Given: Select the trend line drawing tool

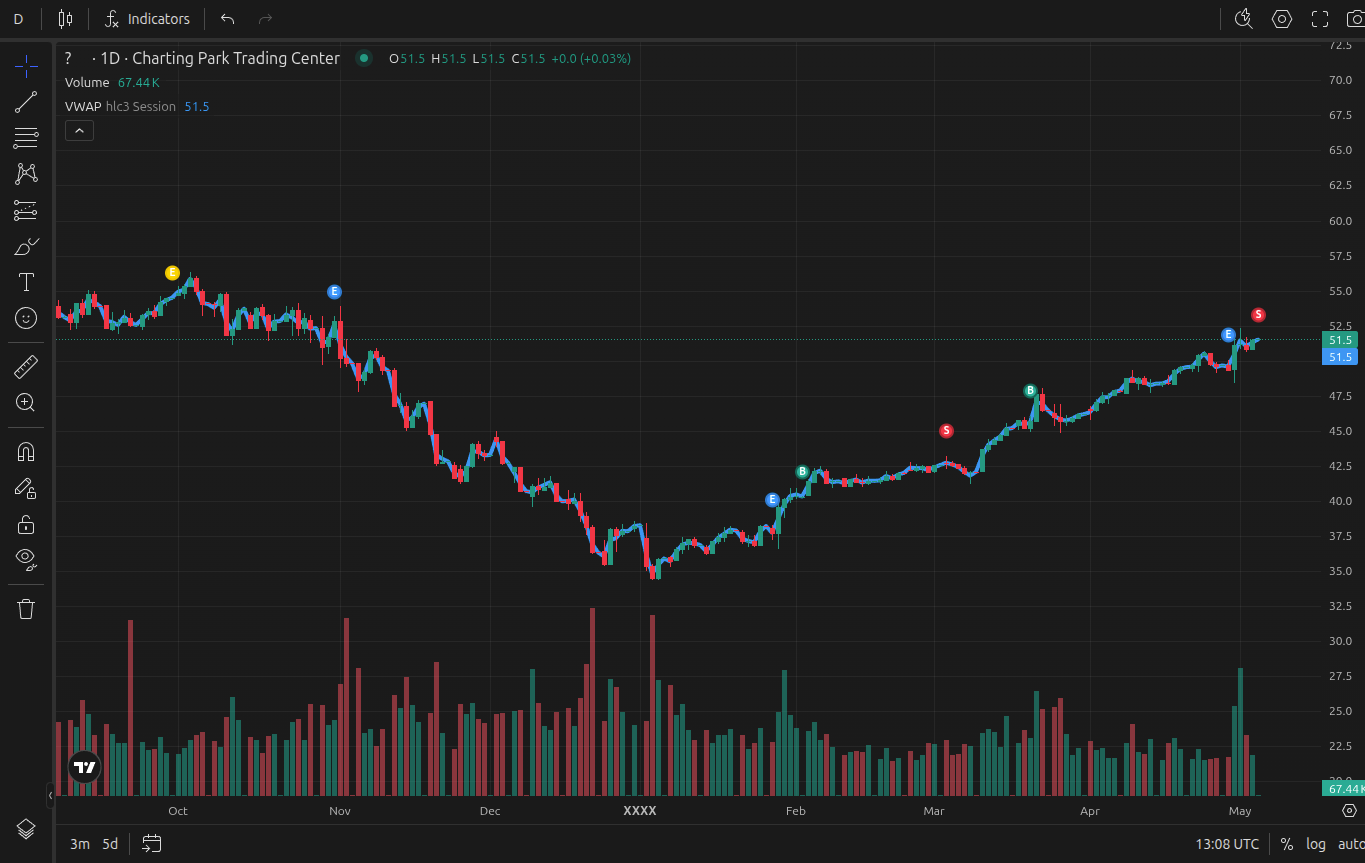Looking at the screenshot, I should tap(26, 101).
